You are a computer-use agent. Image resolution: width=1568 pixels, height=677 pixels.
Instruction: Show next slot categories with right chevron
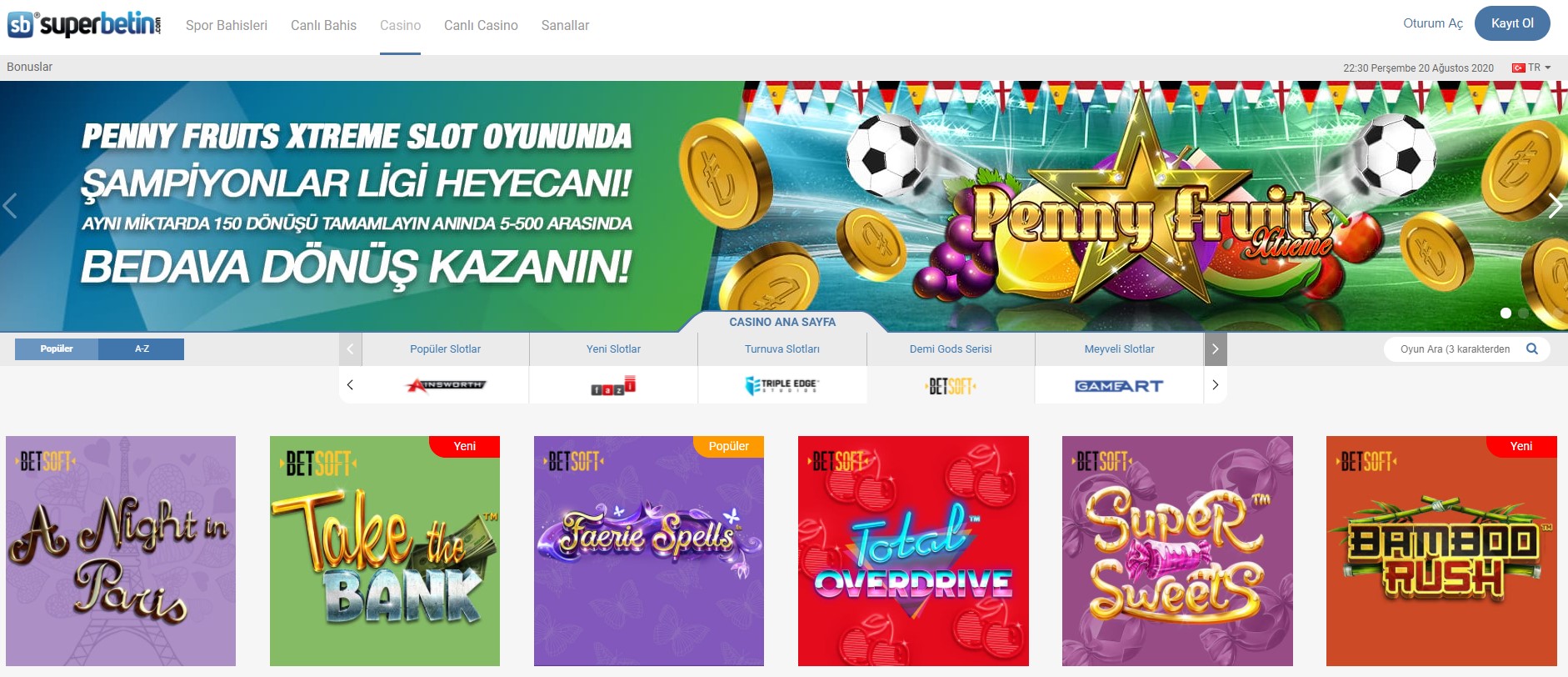click(1216, 349)
